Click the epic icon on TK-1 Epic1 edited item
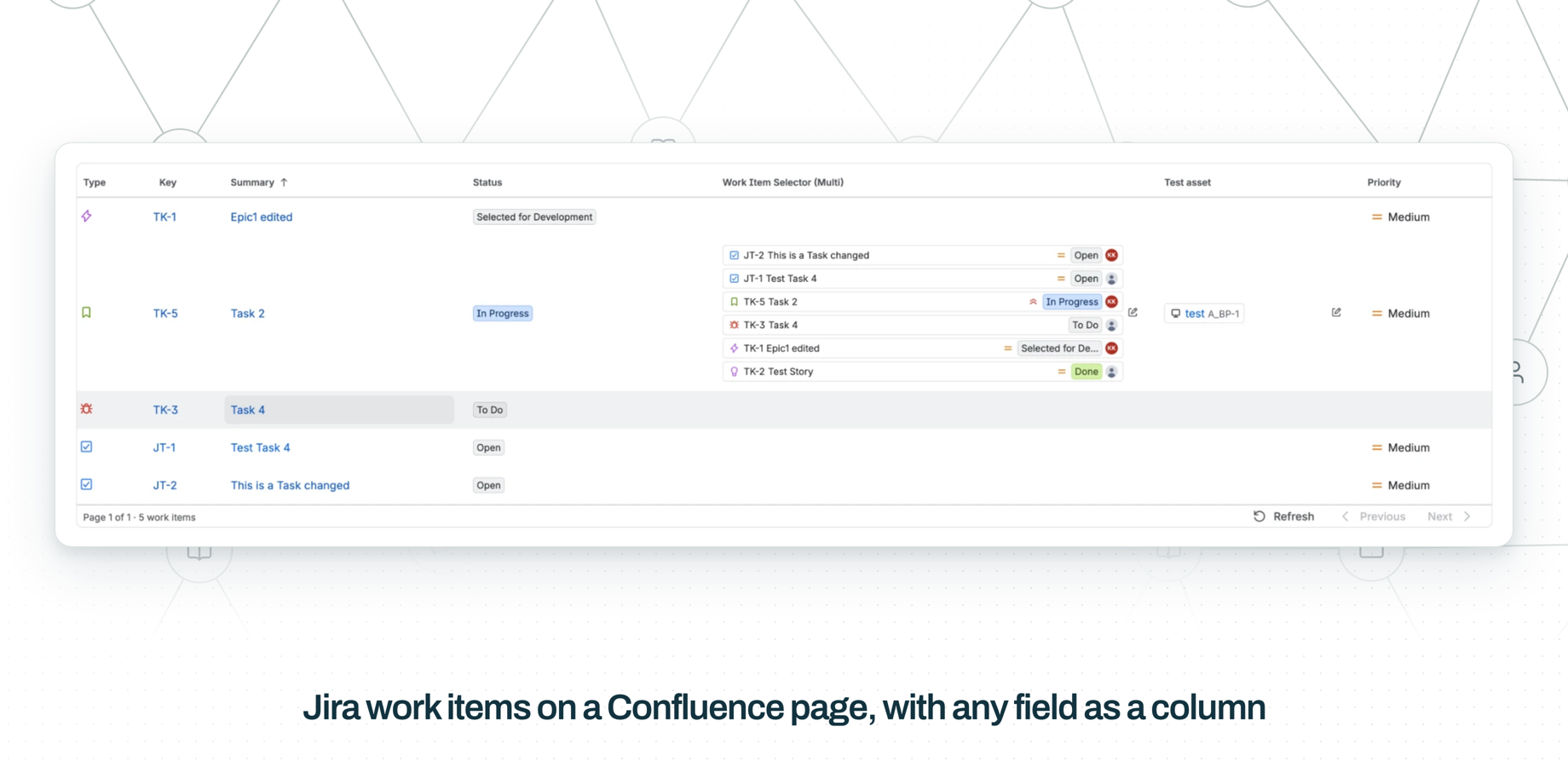1568x767 pixels. click(x=734, y=348)
